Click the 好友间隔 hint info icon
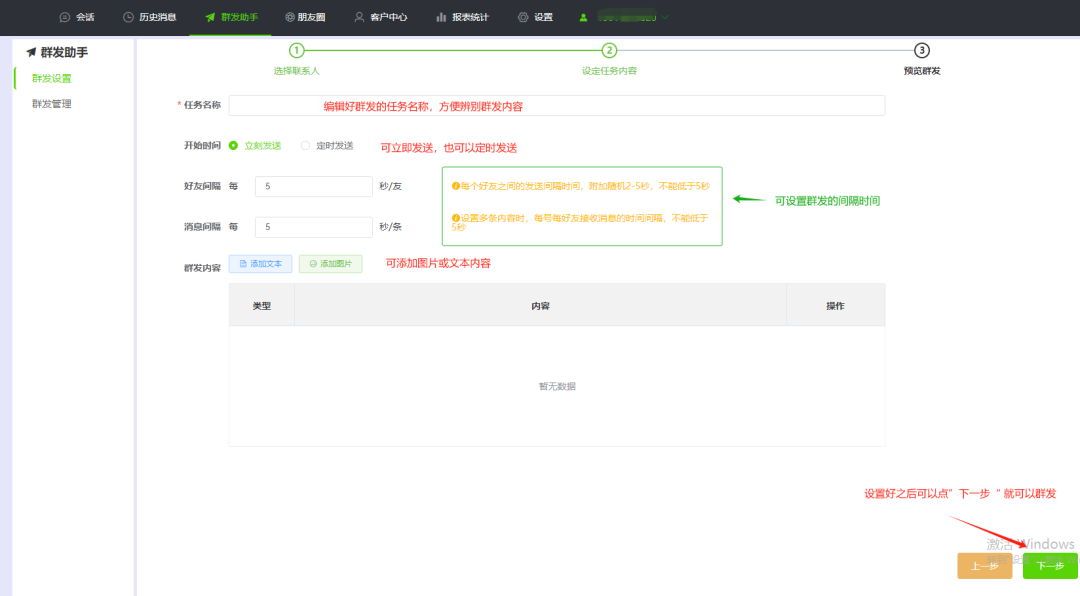The height and width of the screenshot is (596, 1080). (x=455, y=186)
